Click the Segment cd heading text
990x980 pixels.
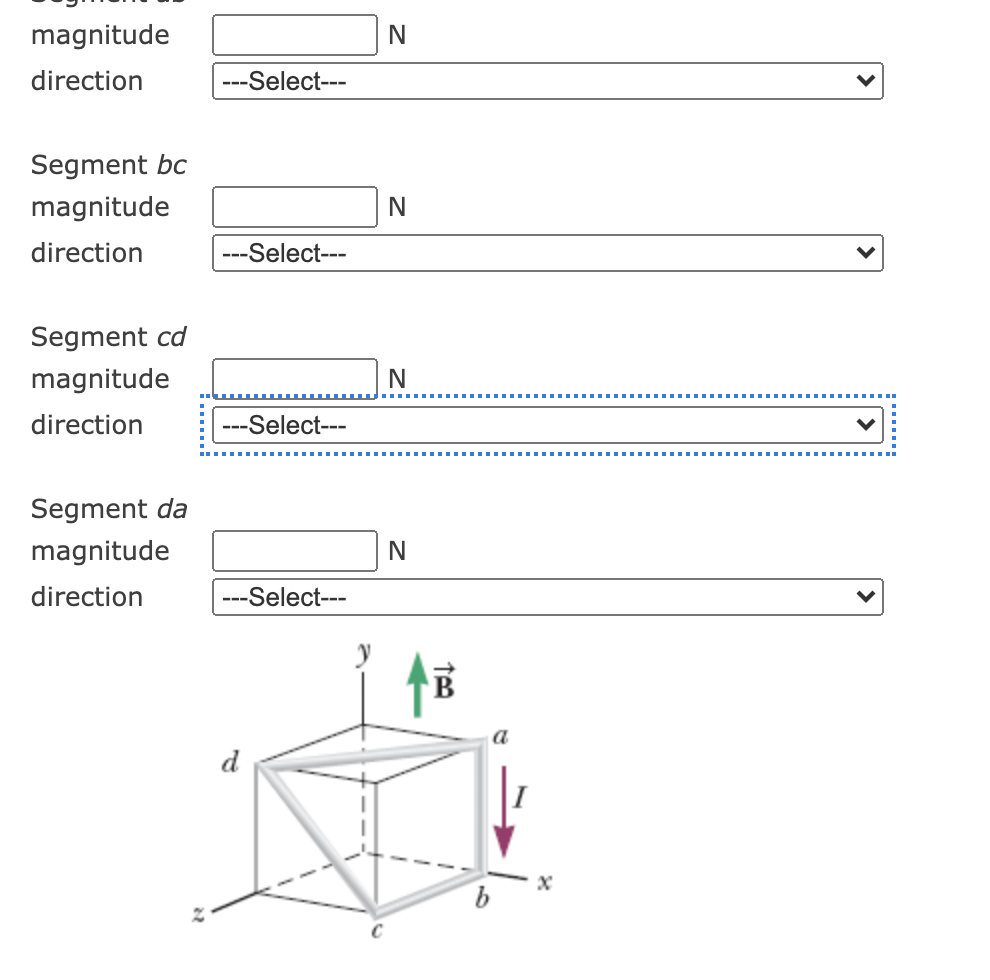[x=108, y=337]
